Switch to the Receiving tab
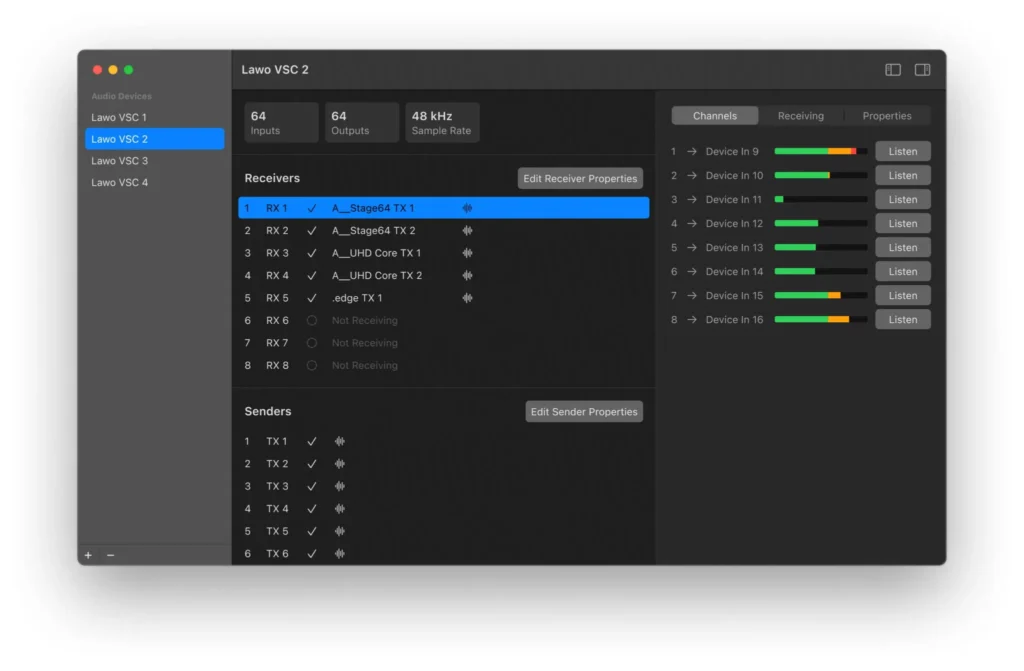Image resolution: width=1024 pixels, height=671 pixels. pos(801,116)
